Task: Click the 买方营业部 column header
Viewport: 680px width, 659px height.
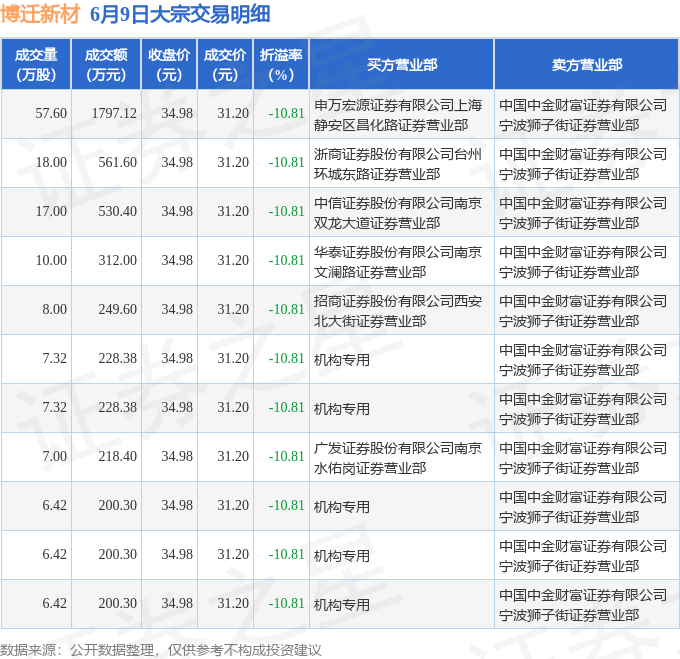Action: pyautogui.click(x=402, y=65)
